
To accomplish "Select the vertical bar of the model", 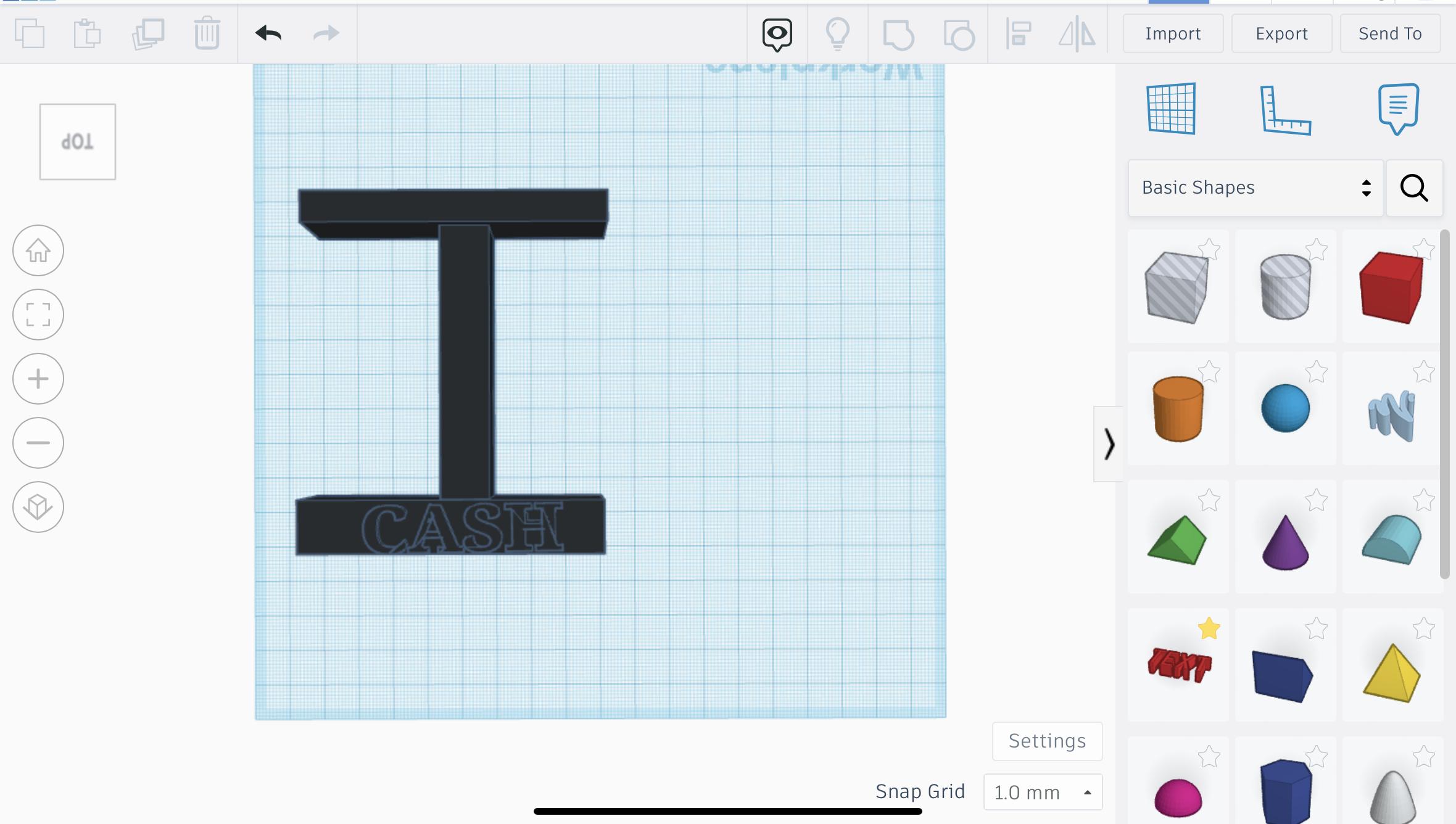I will (x=466, y=361).
